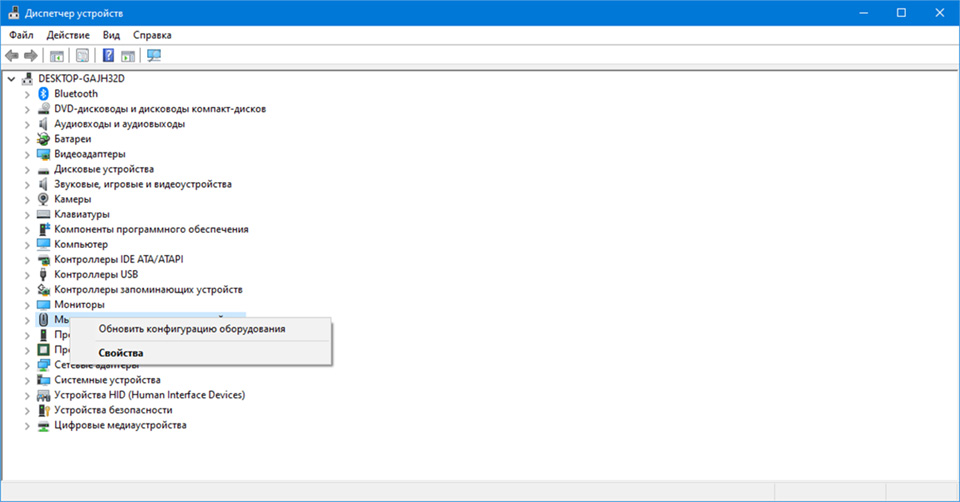Open the Справка menu
The height and width of the screenshot is (502, 960).
coord(152,35)
